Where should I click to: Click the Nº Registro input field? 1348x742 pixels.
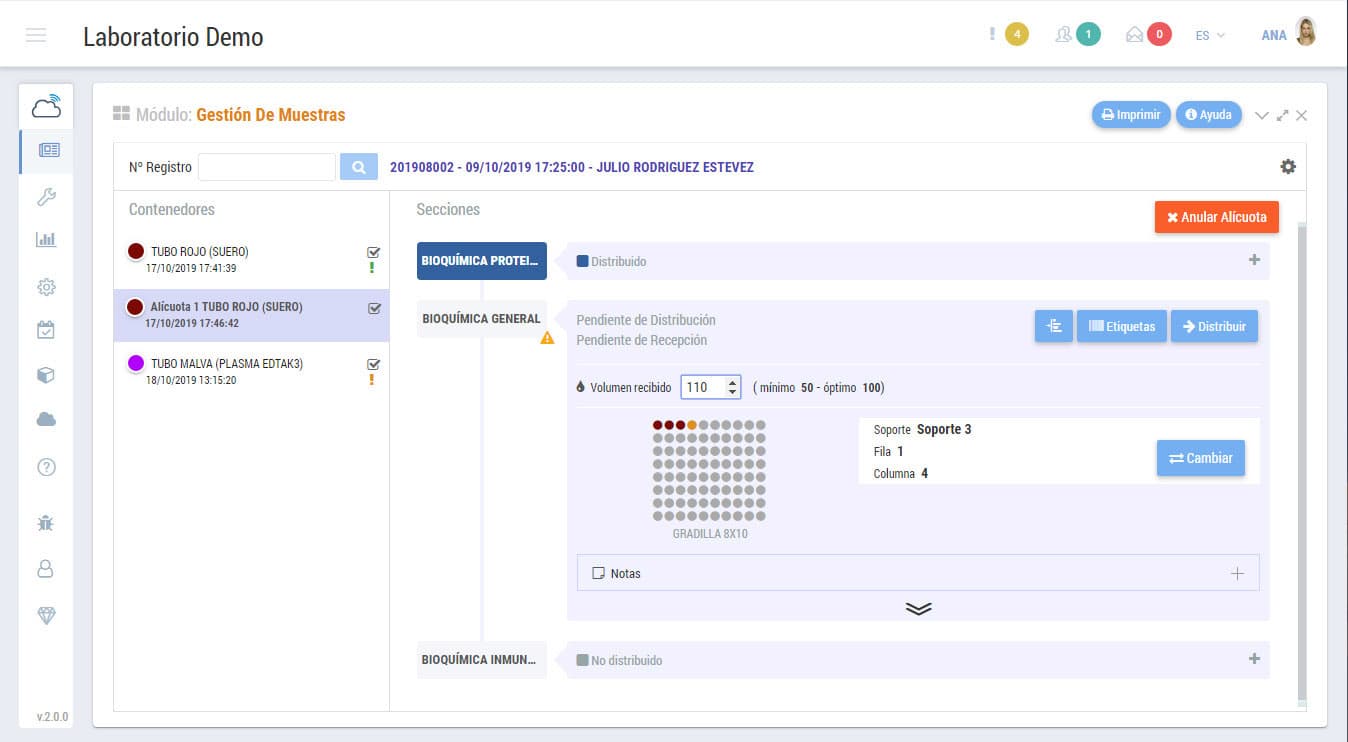click(x=267, y=167)
